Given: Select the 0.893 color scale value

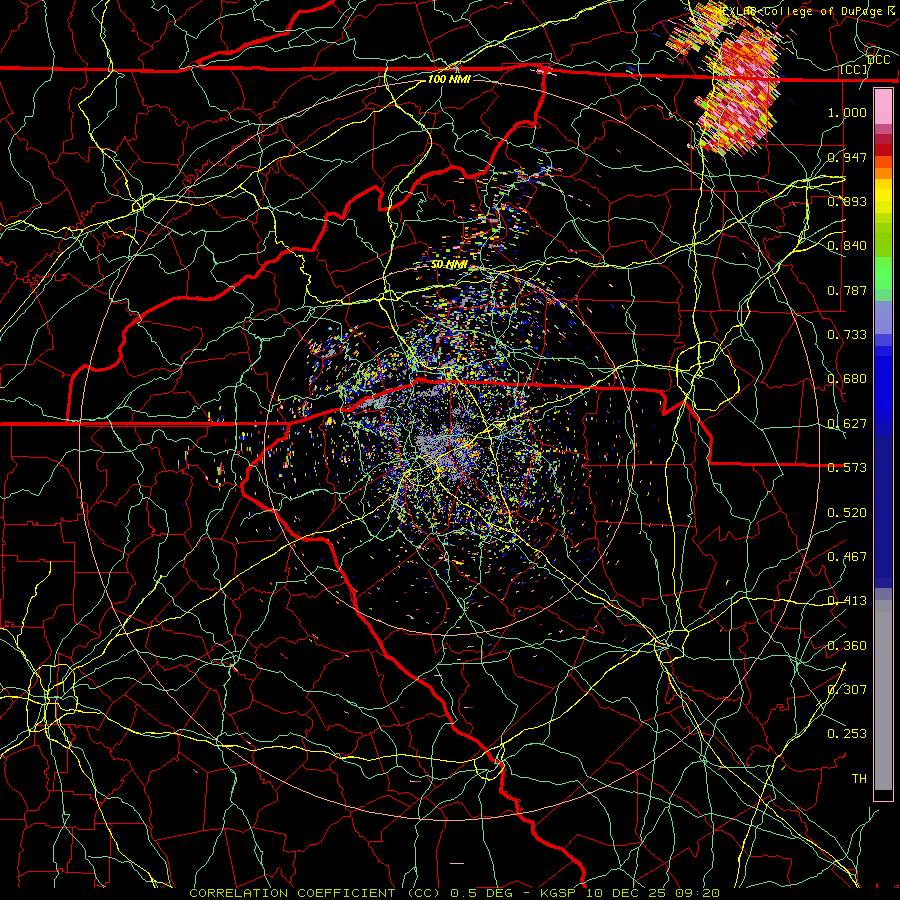Looking at the screenshot, I should point(847,201).
